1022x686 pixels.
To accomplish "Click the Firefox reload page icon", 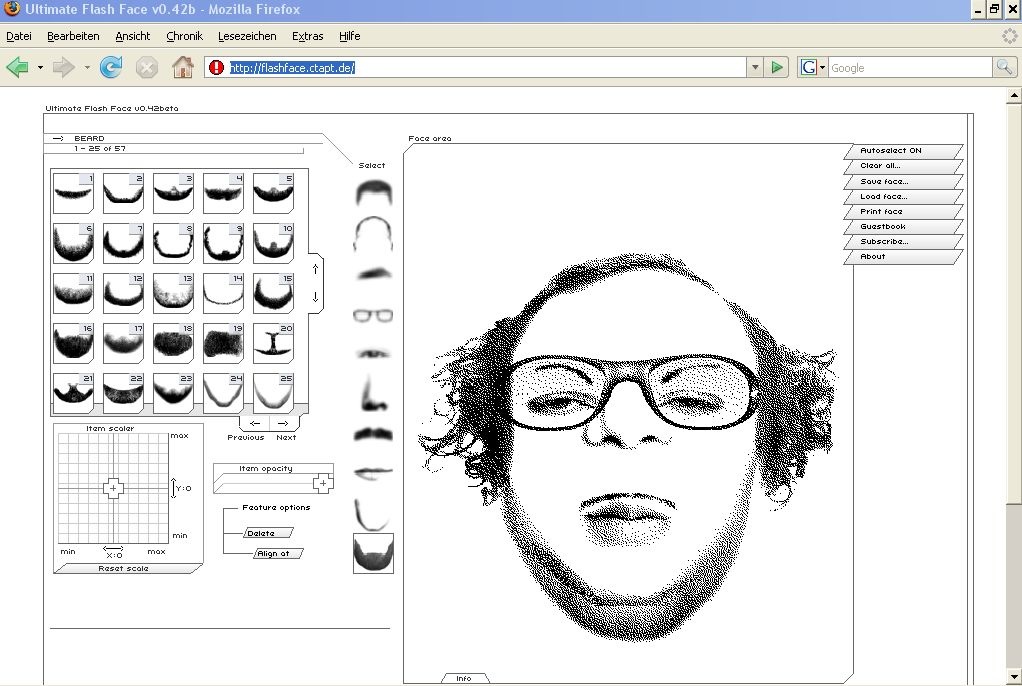I will [x=111, y=68].
